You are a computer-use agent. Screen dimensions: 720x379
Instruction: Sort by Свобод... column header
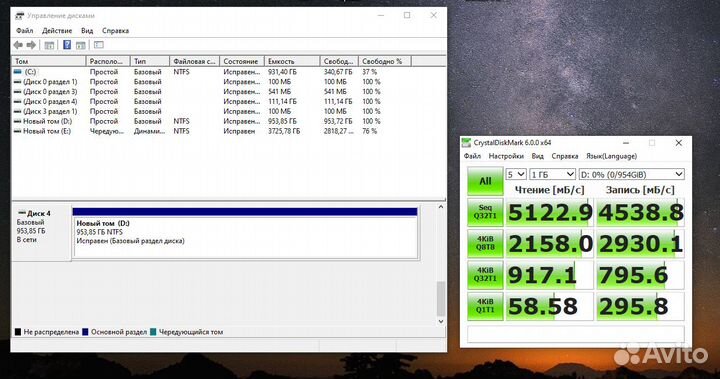pos(339,61)
